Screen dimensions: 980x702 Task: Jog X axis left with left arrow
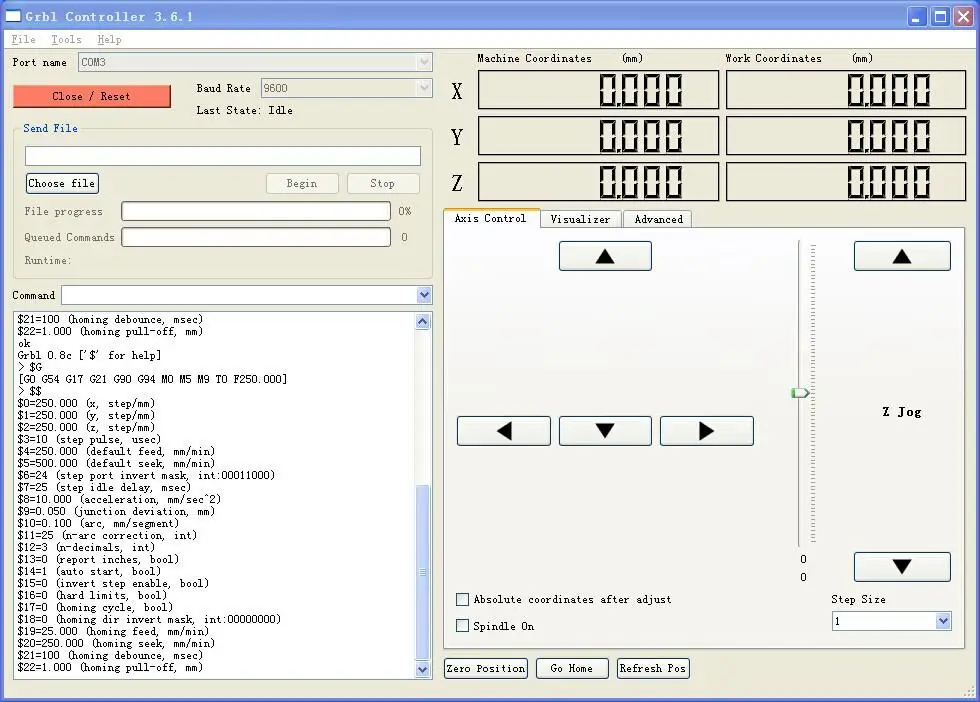(504, 431)
